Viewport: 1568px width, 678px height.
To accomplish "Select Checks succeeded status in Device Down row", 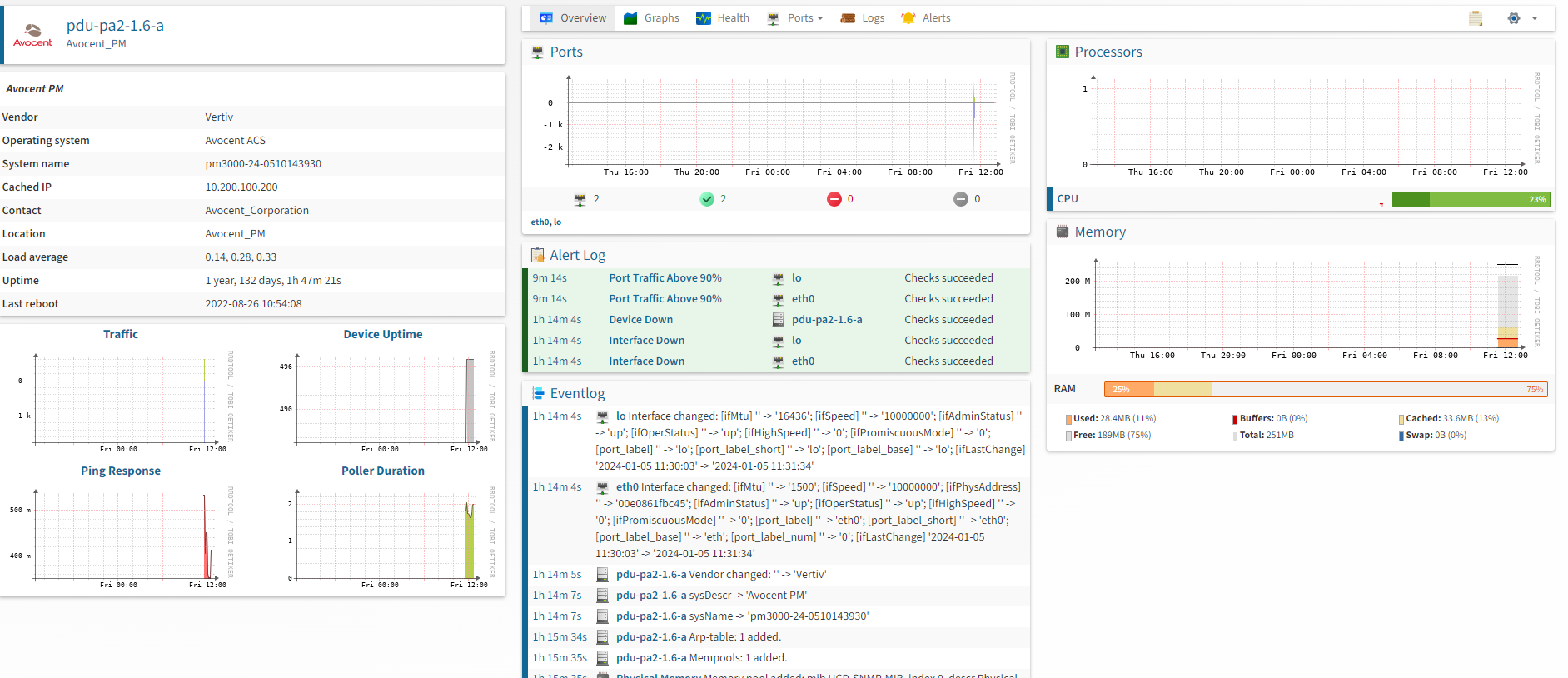I will coord(948,320).
